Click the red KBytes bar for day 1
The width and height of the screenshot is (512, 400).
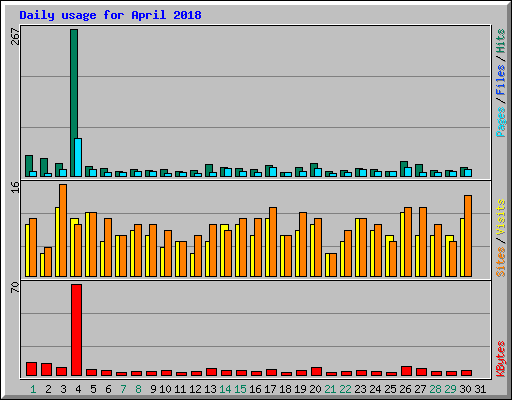(31, 369)
